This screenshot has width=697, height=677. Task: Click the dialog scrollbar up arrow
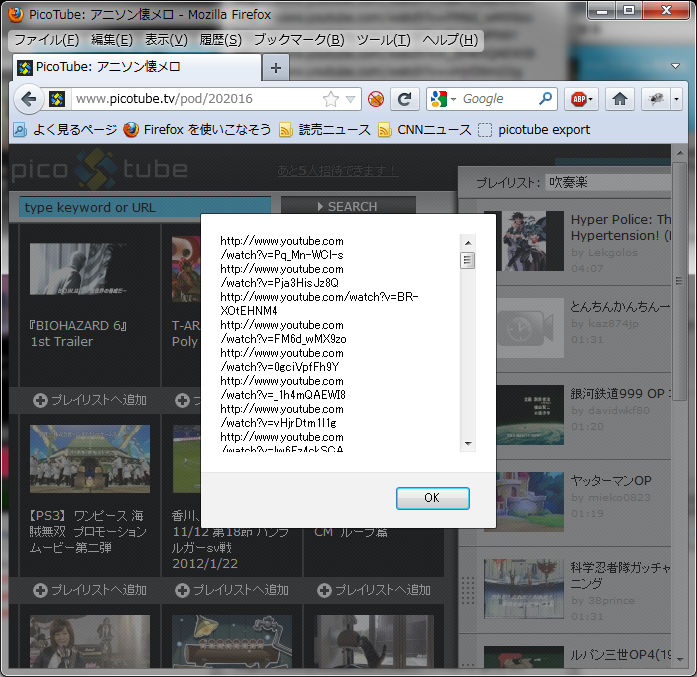point(468,243)
